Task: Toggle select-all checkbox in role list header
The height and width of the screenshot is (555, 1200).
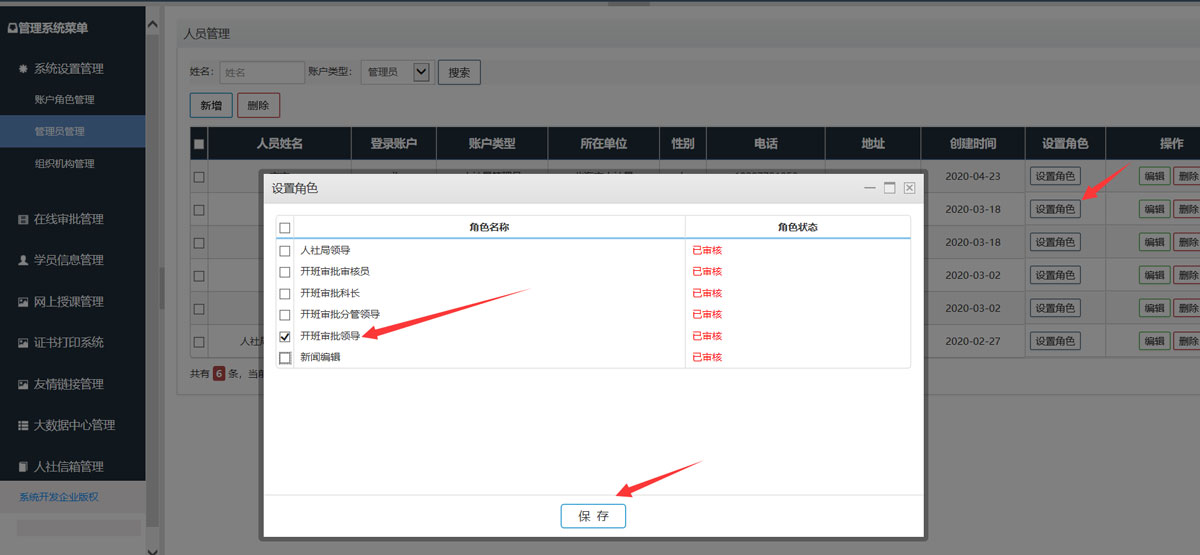Action: click(285, 228)
